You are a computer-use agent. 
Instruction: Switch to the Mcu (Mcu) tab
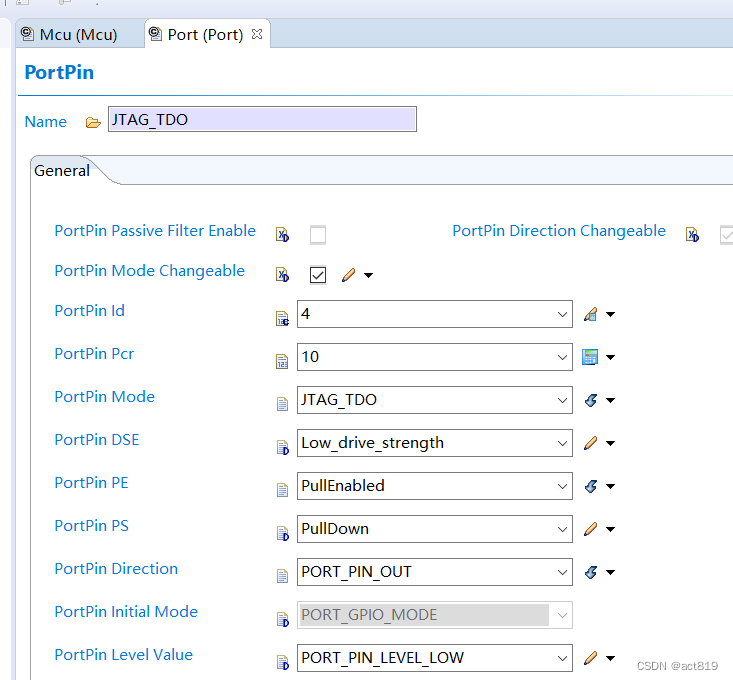[x=69, y=34]
